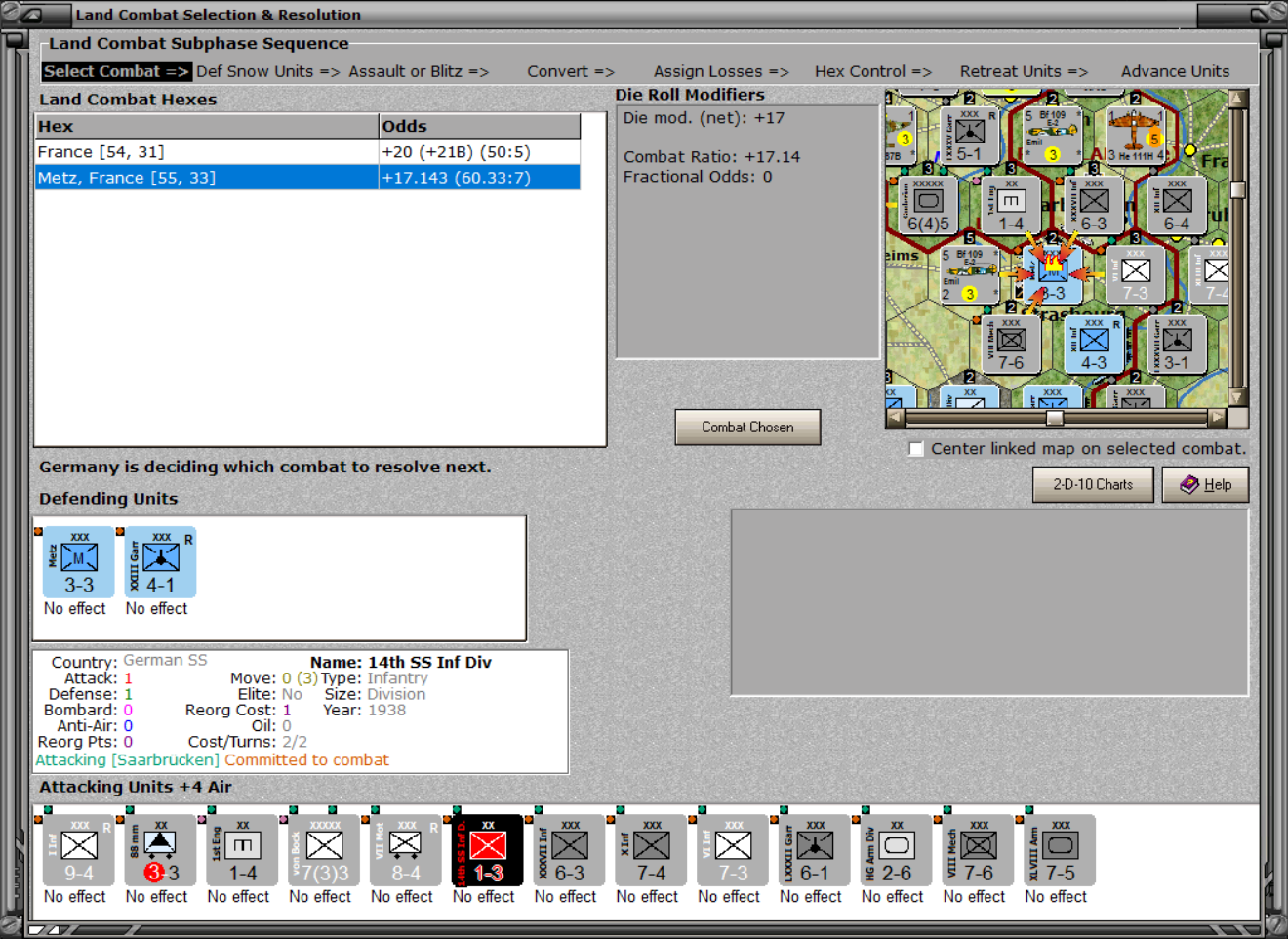The width and height of the screenshot is (1288, 939).
Task: Click odds cell +20 (+21B) (50:5)
Action: coord(479,152)
